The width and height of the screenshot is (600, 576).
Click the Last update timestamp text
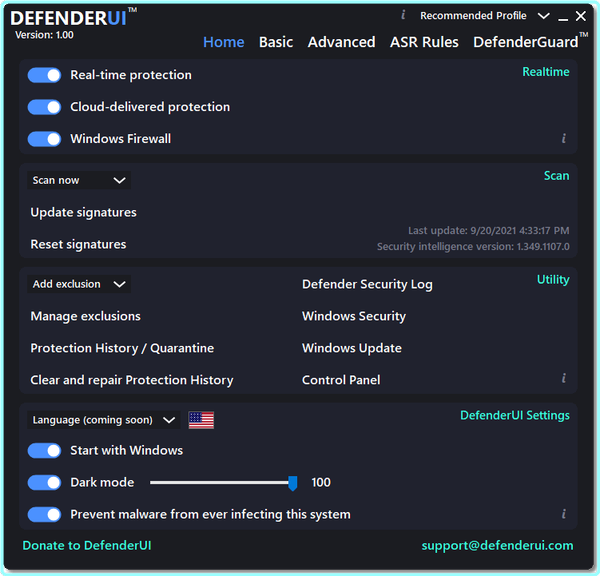pyautogui.click(x=489, y=231)
